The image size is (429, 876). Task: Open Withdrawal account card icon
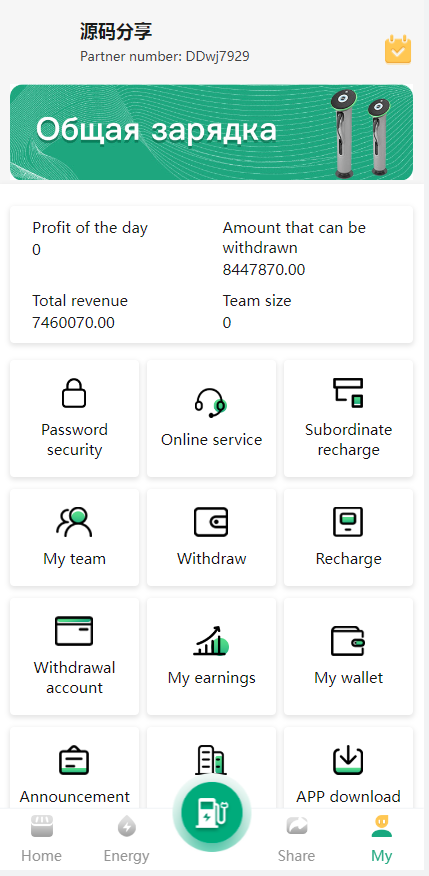[x=74, y=631]
